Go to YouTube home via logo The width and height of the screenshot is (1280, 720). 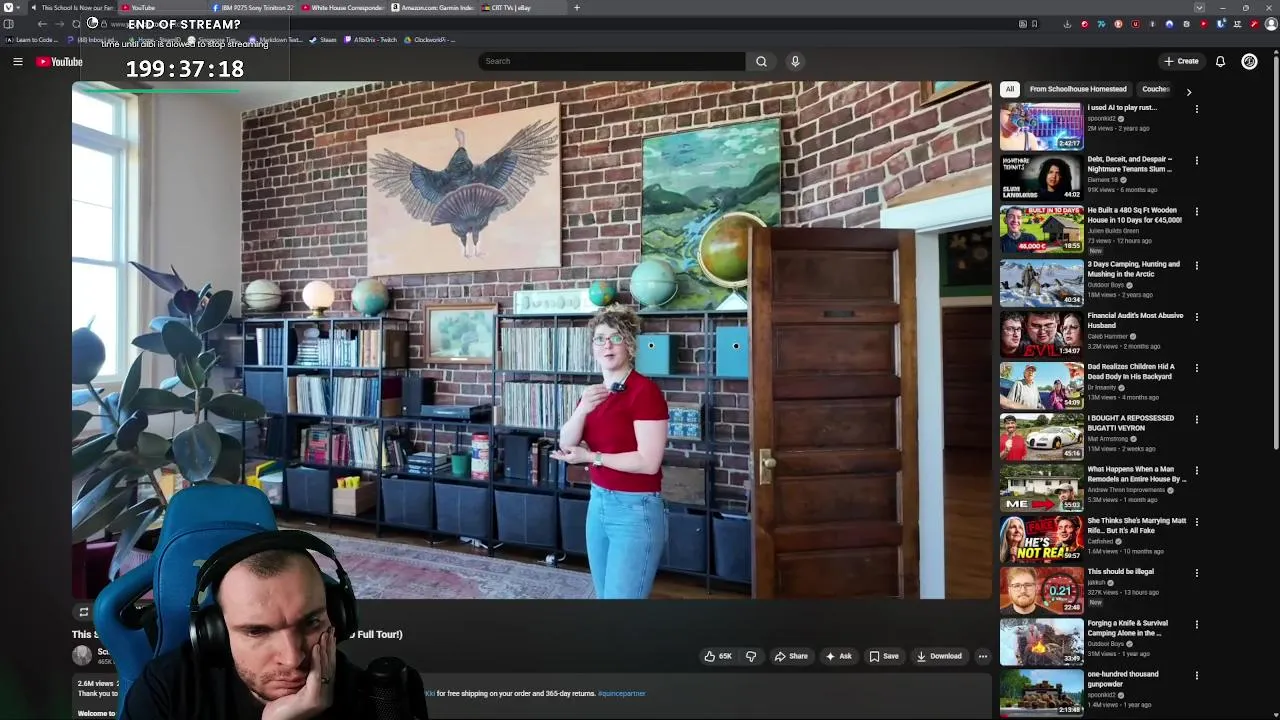click(59, 62)
